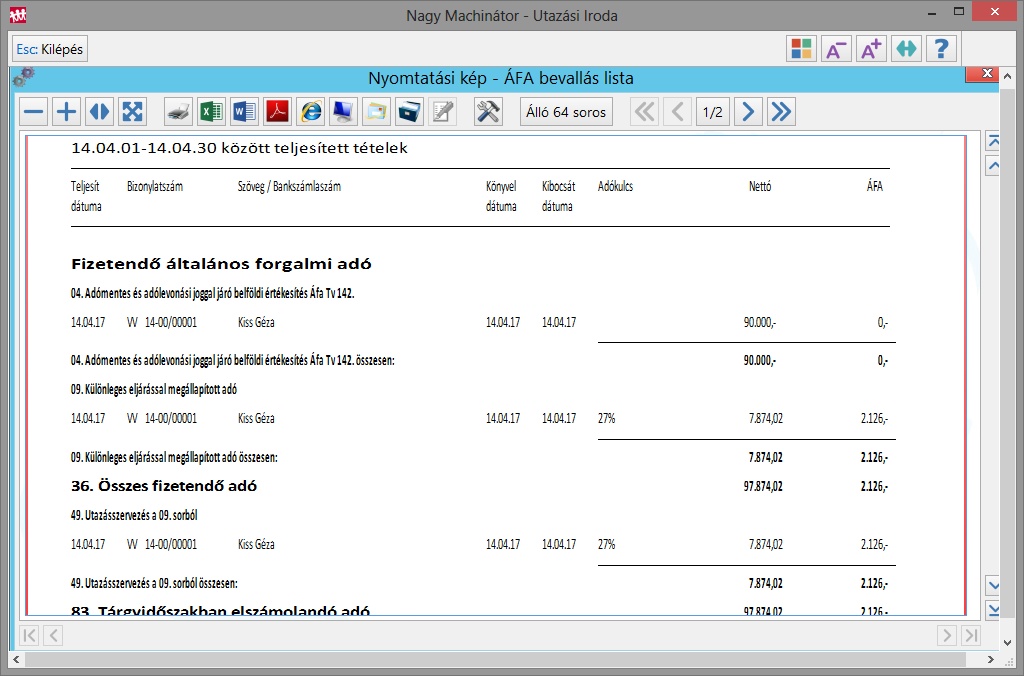Screen dimensions: 1024x676
Task: Click the Szöveg / Bankszámlaszám column header
Action: (x=289, y=187)
